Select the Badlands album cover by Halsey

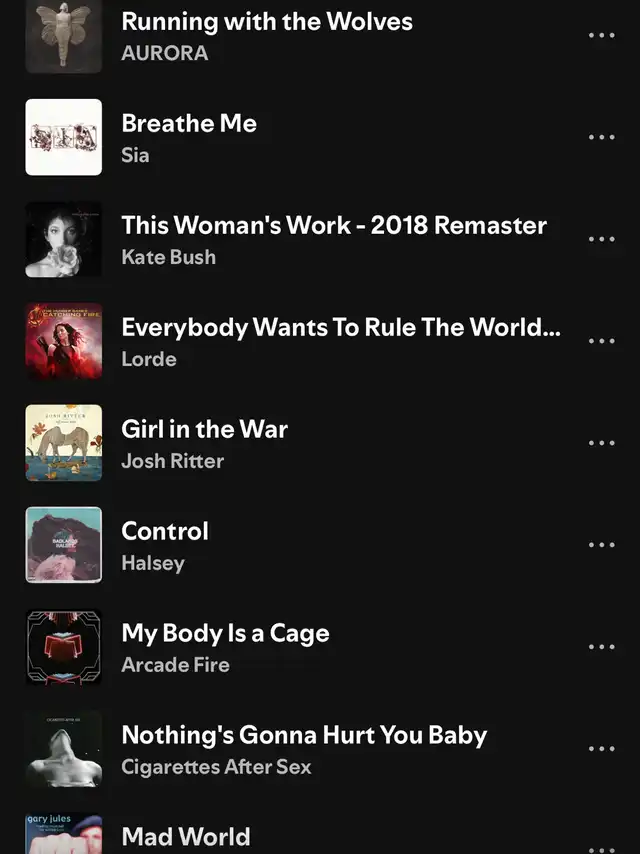(x=64, y=545)
